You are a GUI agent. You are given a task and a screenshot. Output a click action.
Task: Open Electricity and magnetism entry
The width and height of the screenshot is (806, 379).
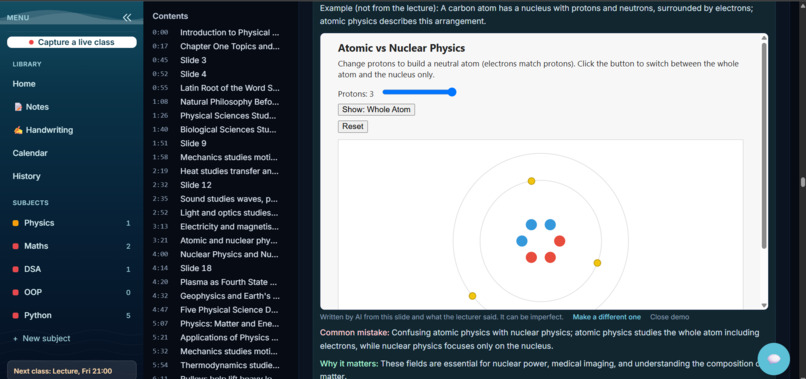(216, 227)
